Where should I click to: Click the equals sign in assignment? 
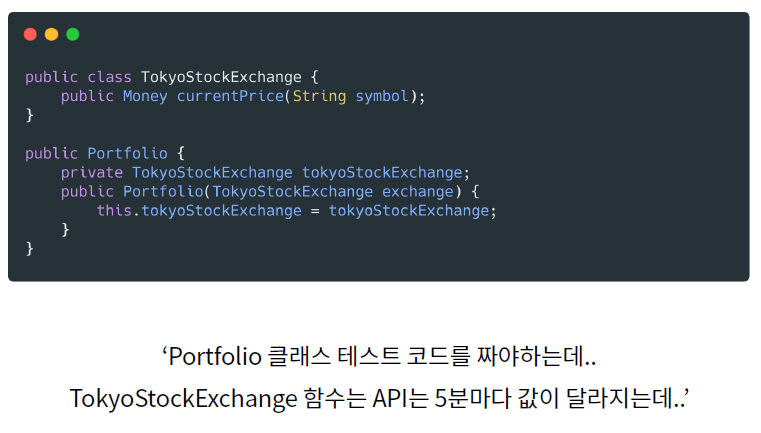(315, 211)
